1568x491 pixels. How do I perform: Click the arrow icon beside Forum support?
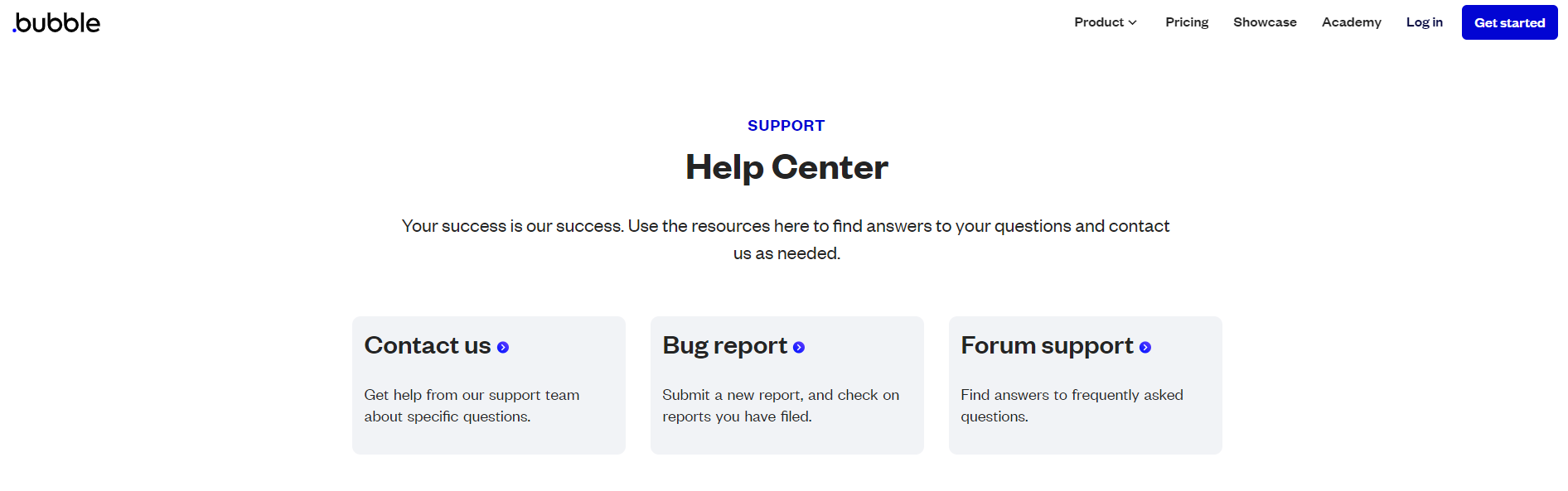(1145, 348)
